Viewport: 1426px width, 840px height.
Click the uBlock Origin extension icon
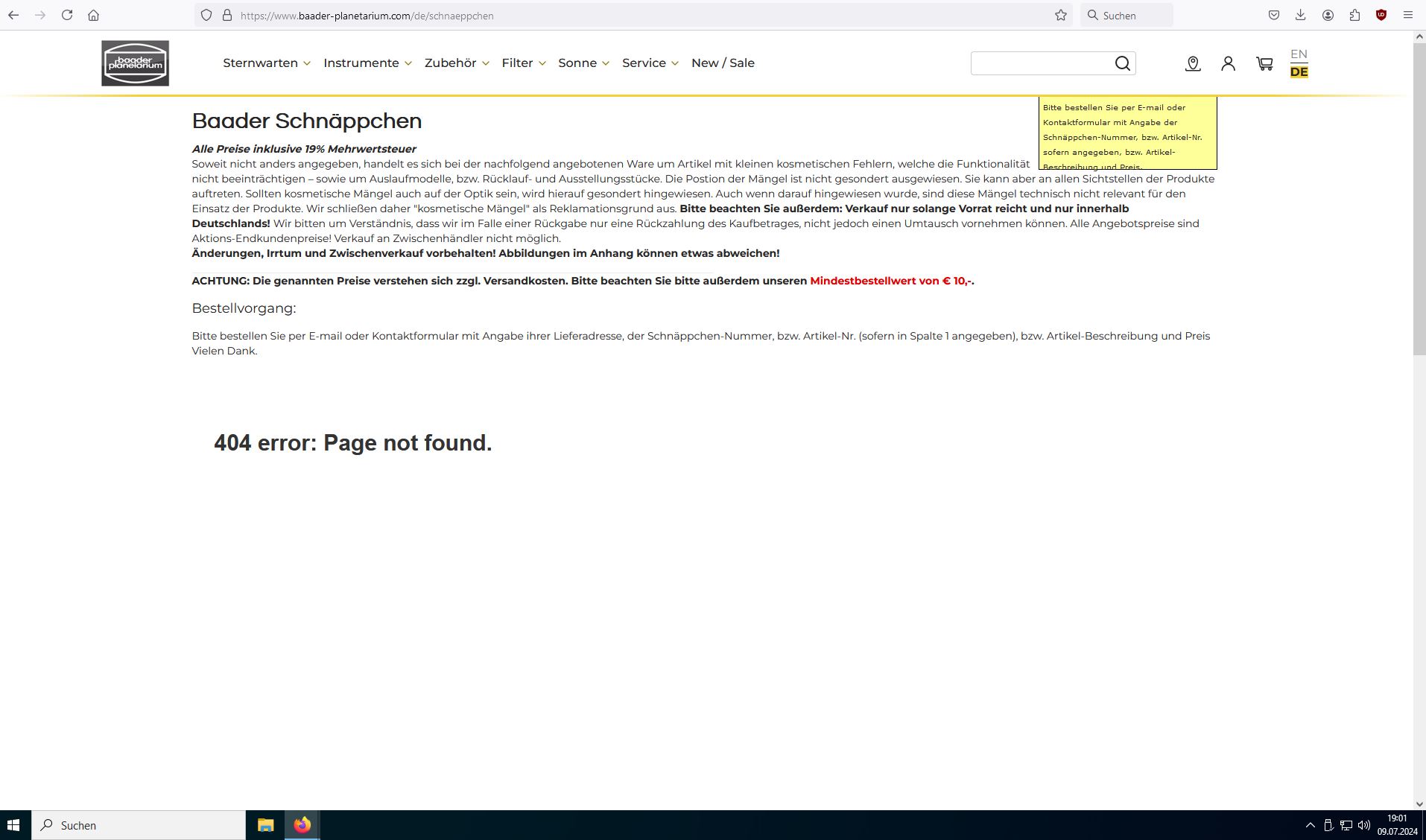1381,15
